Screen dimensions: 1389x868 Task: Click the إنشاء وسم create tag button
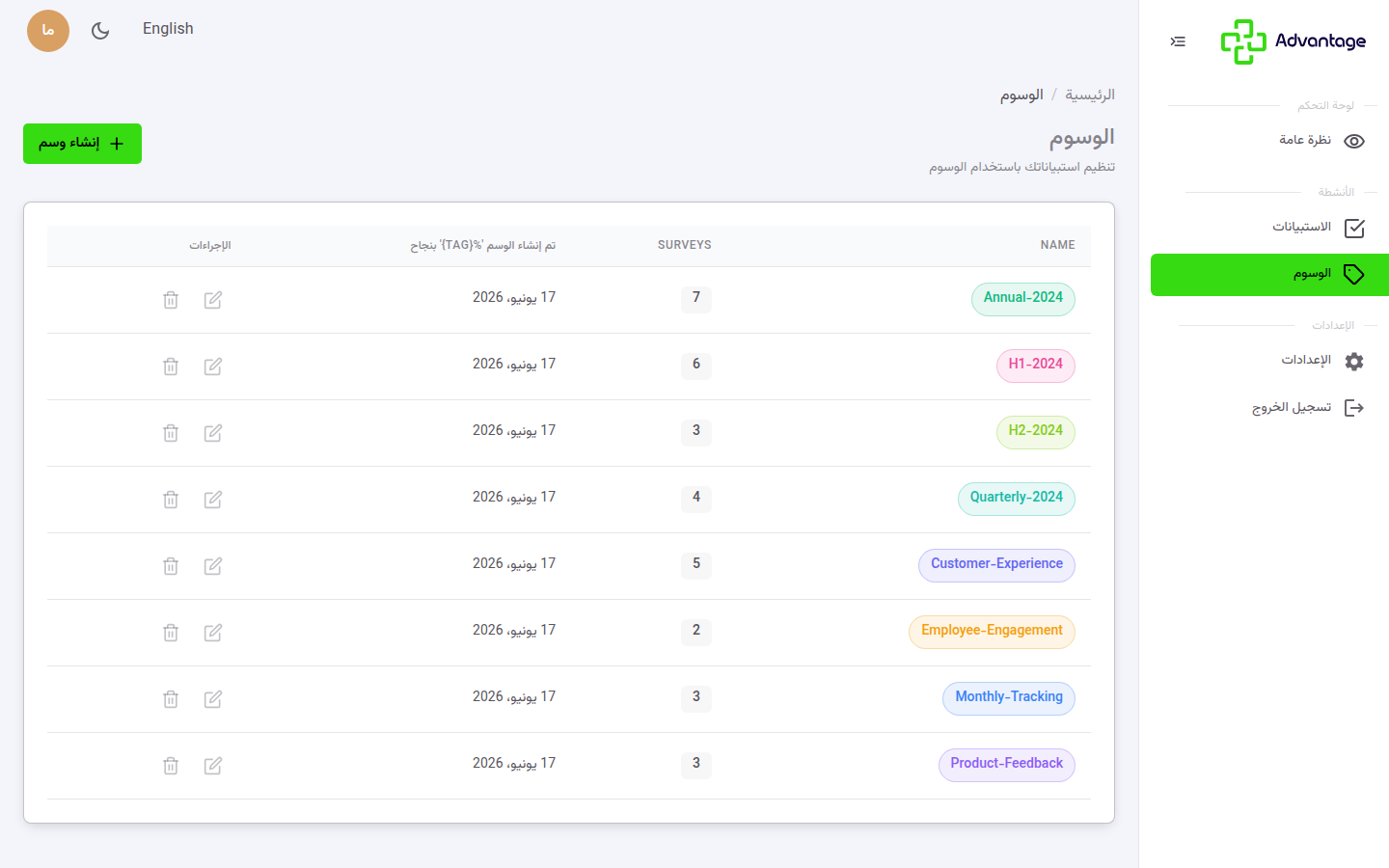click(x=82, y=144)
